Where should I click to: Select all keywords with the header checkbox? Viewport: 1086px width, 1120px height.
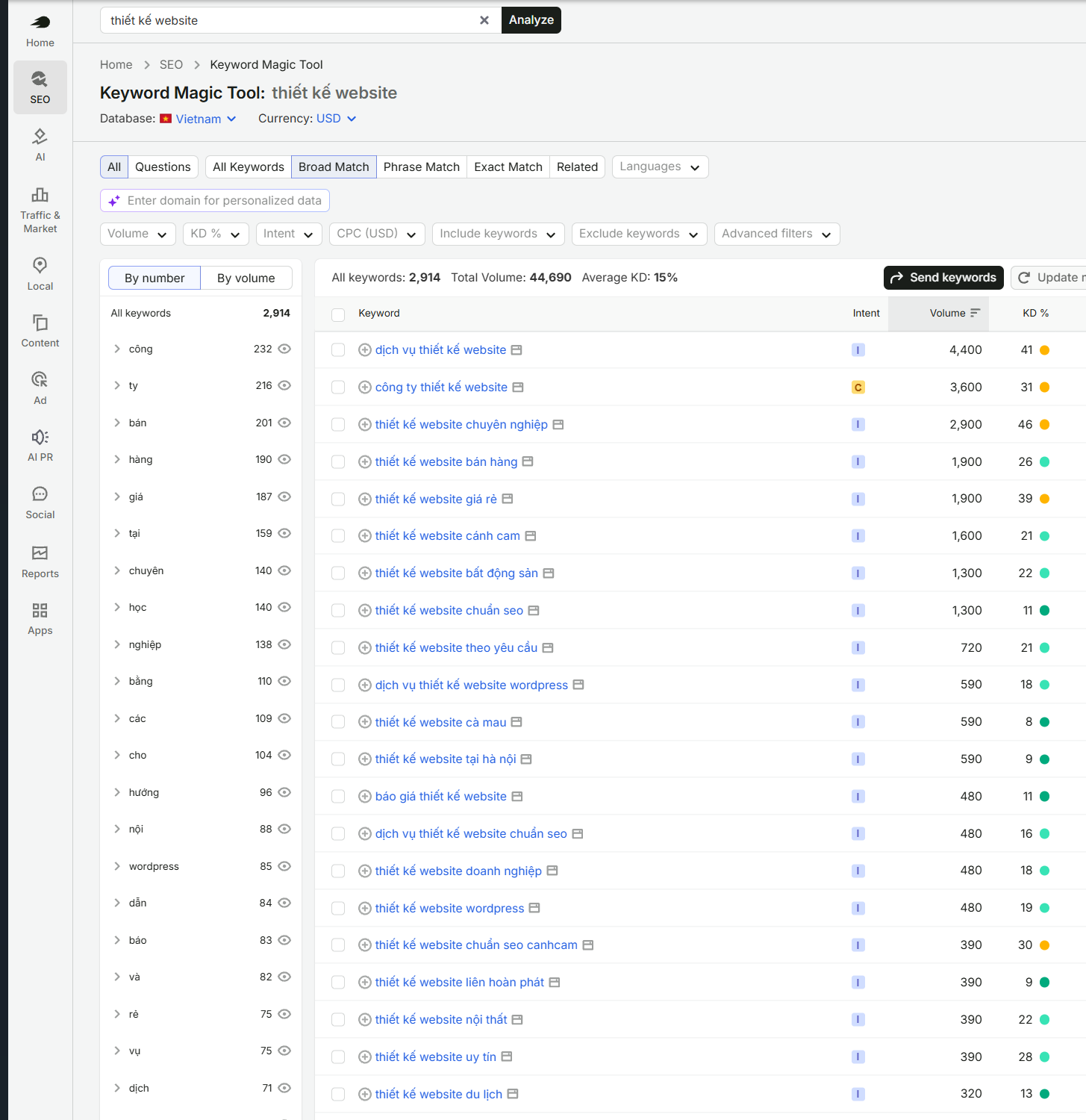pos(338,314)
